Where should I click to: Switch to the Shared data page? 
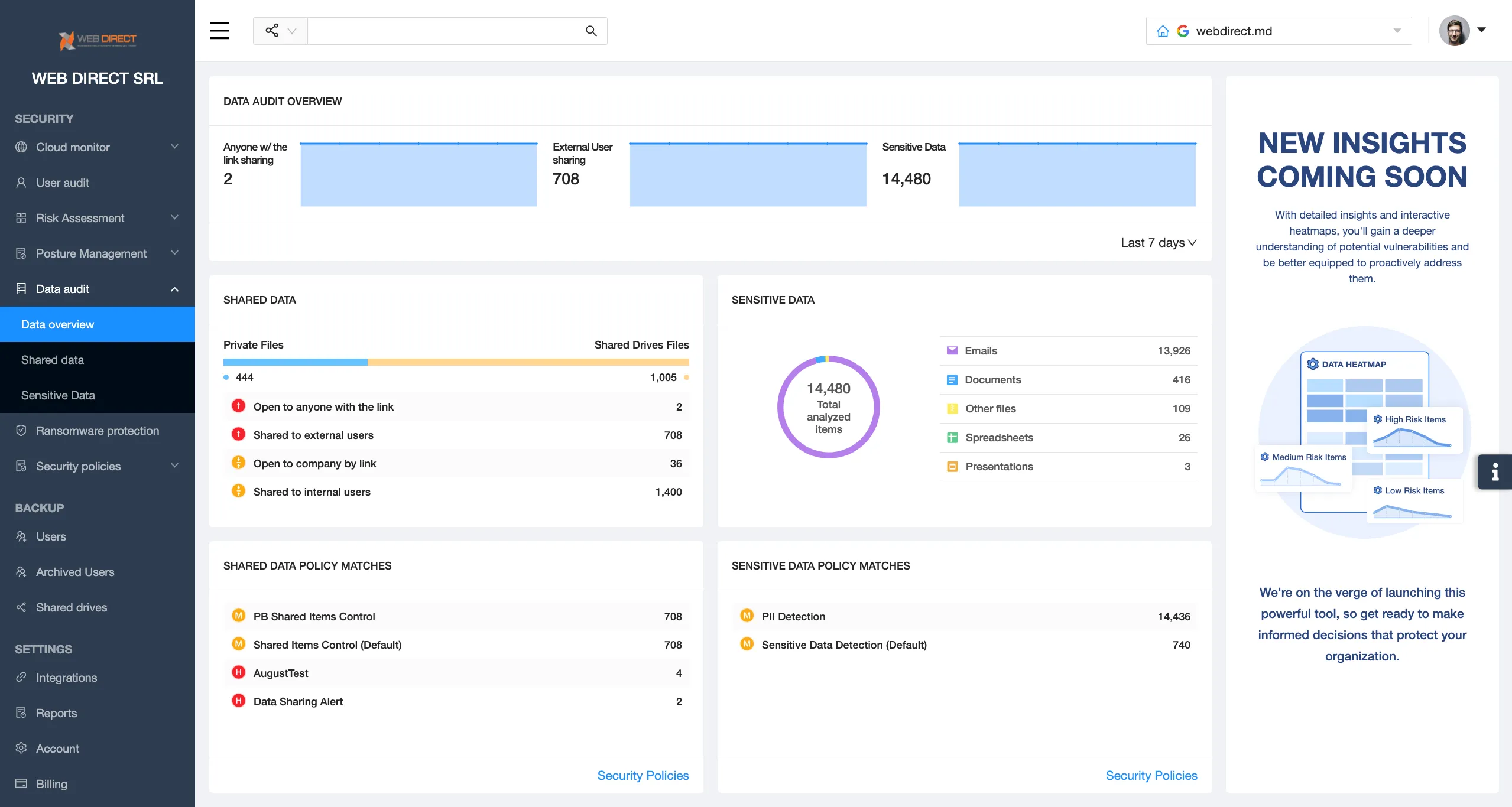(x=53, y=359)
